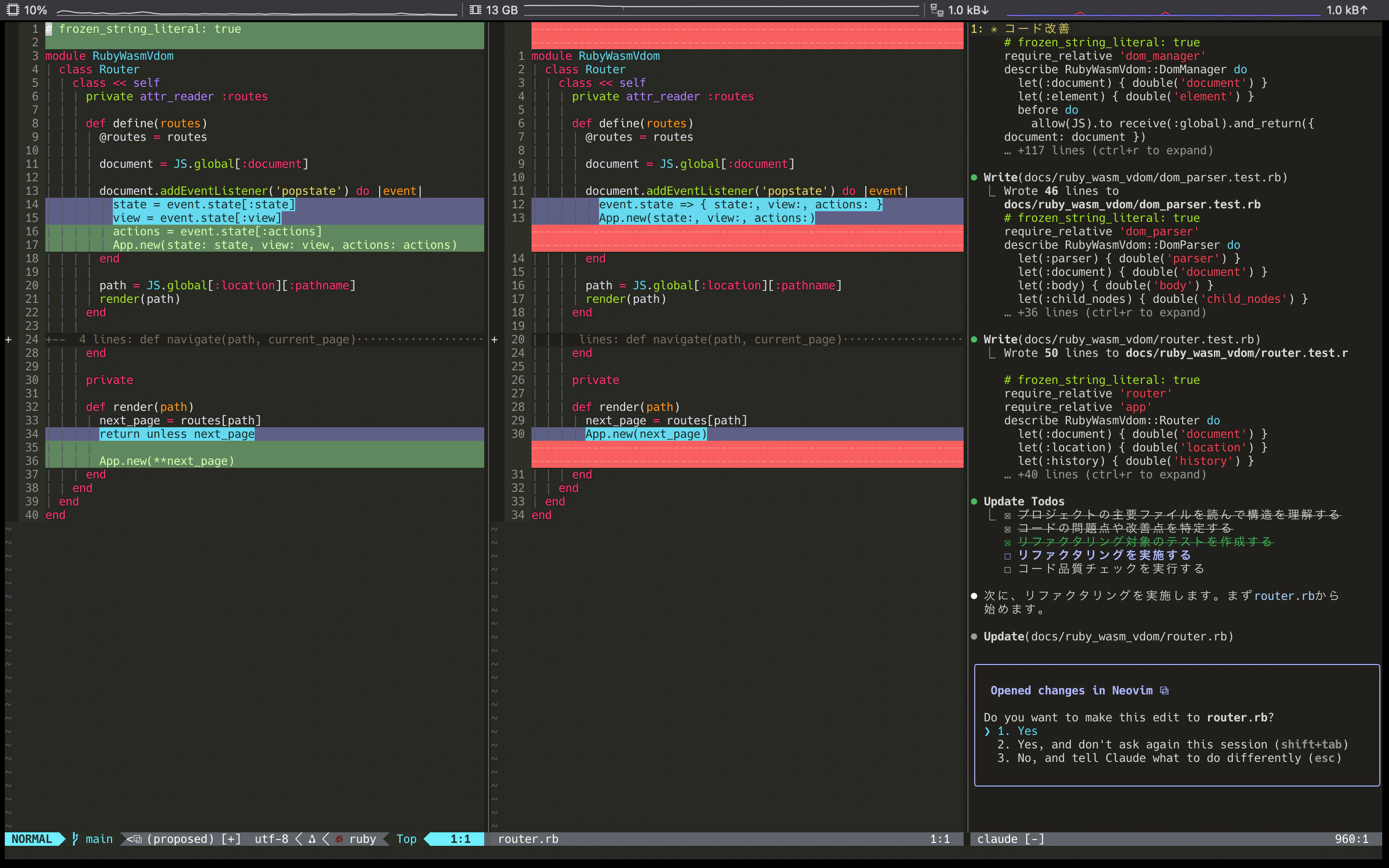
Task: Click the Write(docs/ruby_wasm_vdom/router.test.rb) line
Action: coord(1122,339)
